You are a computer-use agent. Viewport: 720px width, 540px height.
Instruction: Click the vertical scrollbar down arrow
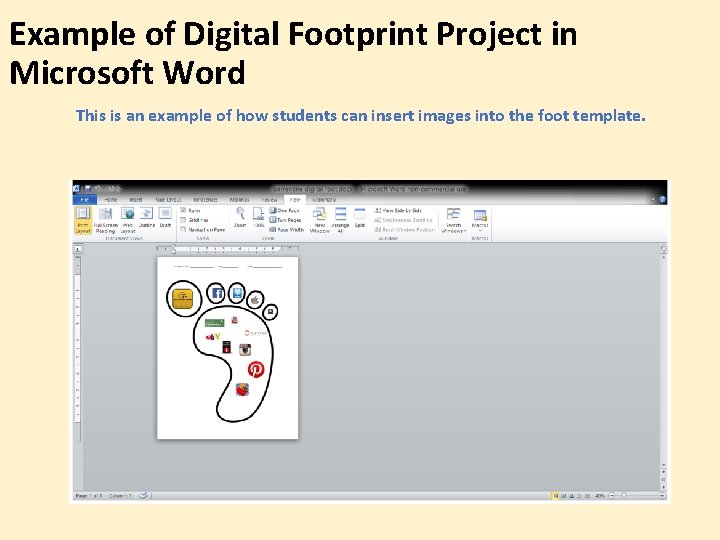click(663, 465)
